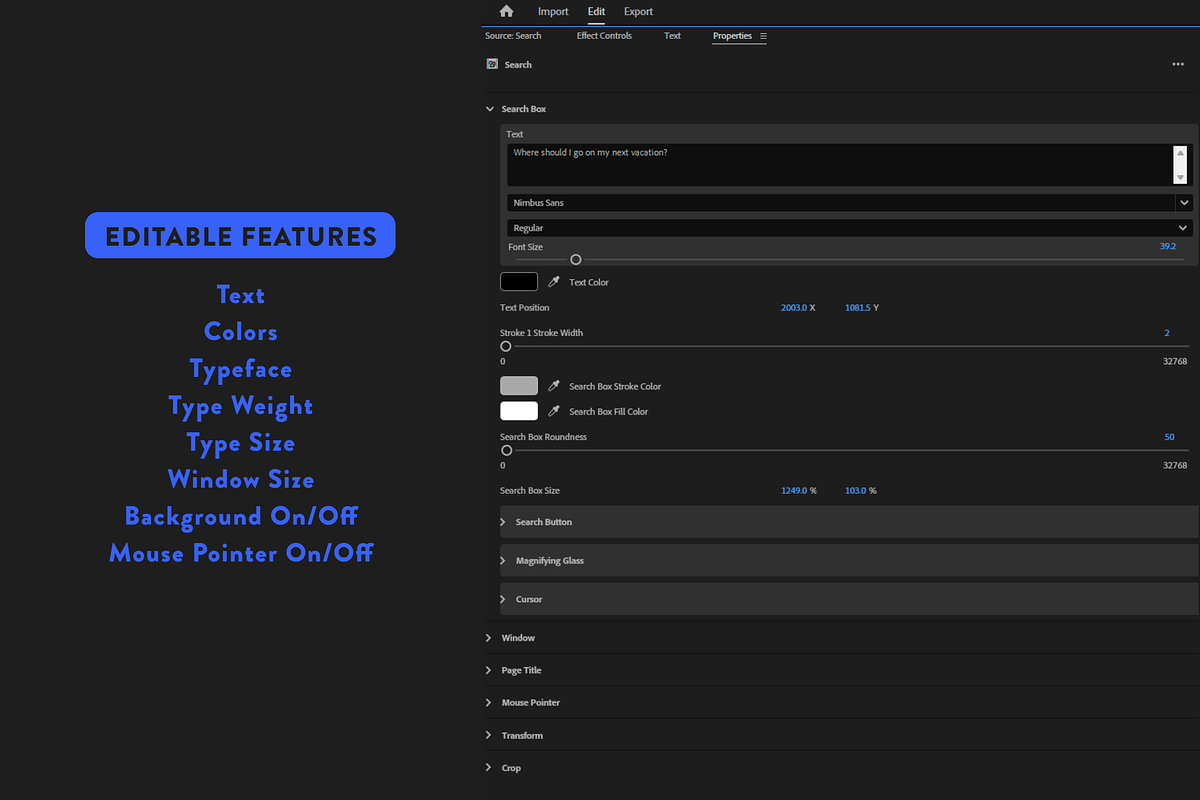
Task: Expand the Mouse Pointer group
Action: pyautogui.click(x=489, y=703)
